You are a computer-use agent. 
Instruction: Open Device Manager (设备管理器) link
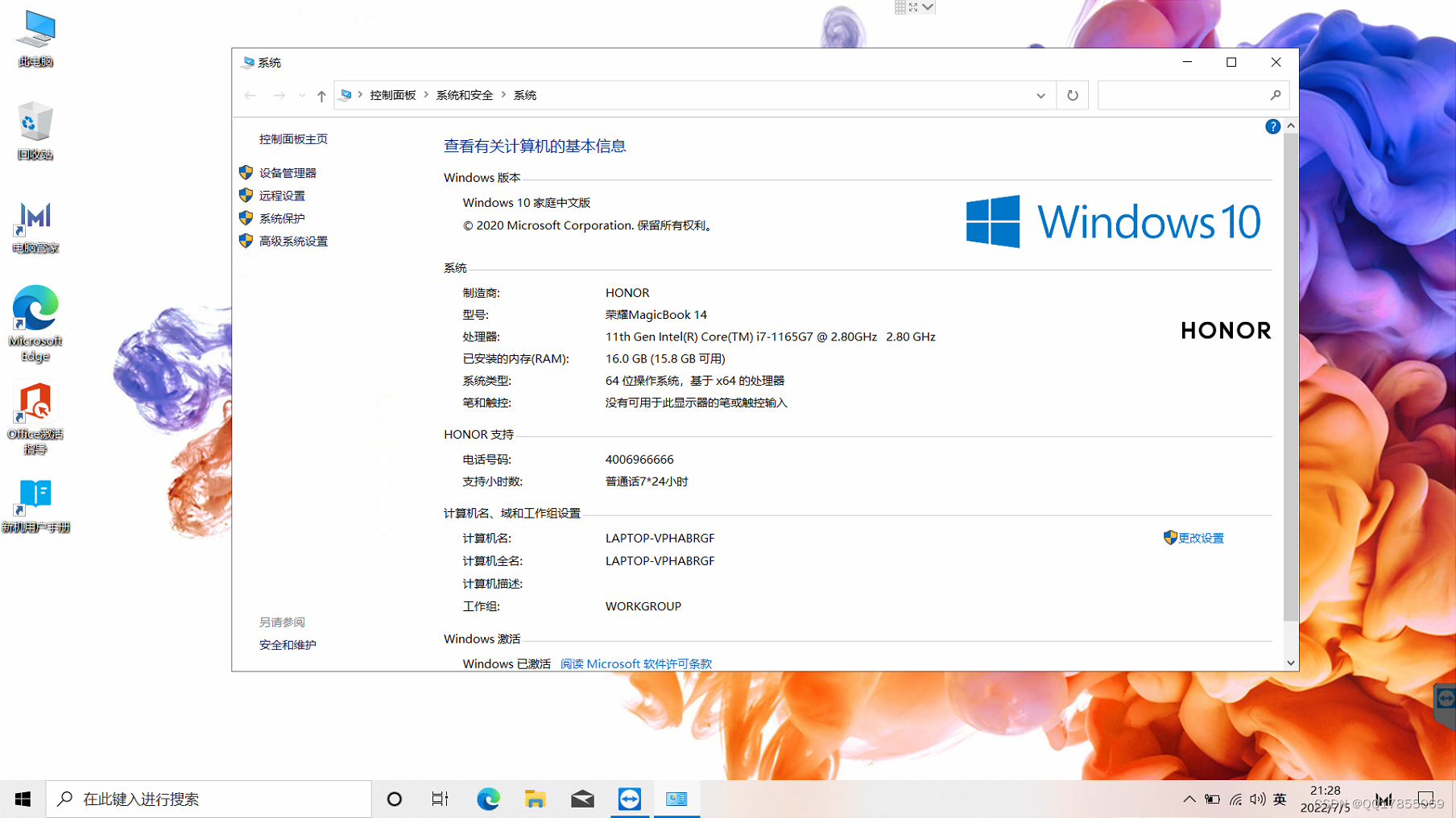pos(287,173)
